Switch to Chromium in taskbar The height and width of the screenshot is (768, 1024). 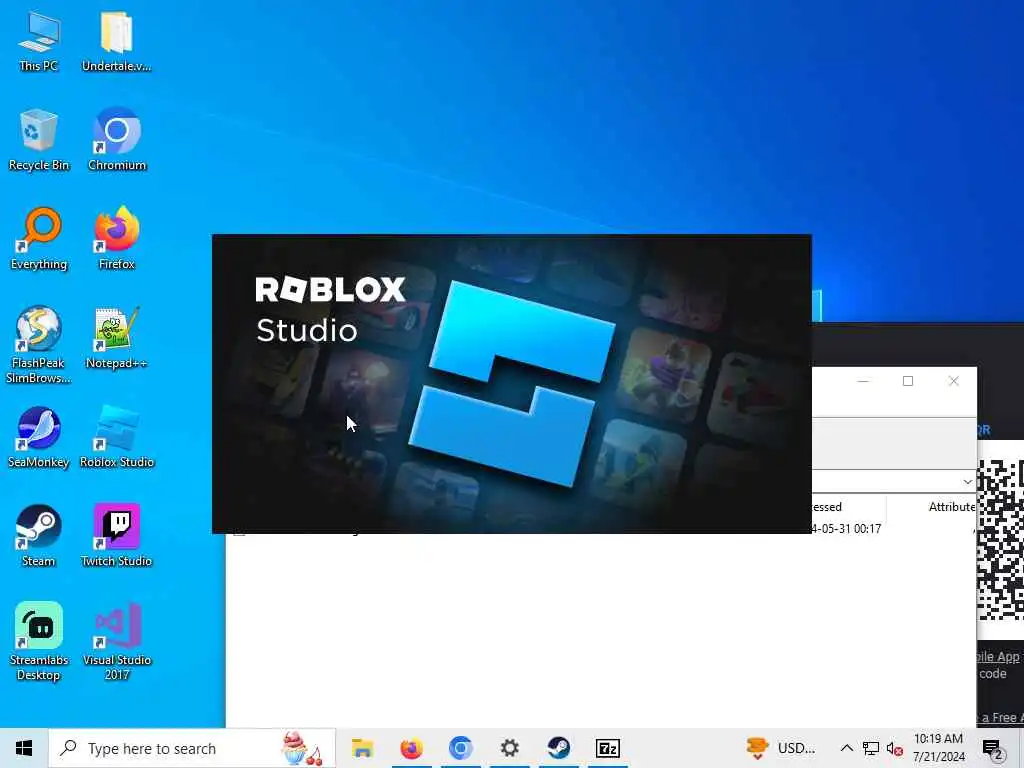[x=460, y=748]
